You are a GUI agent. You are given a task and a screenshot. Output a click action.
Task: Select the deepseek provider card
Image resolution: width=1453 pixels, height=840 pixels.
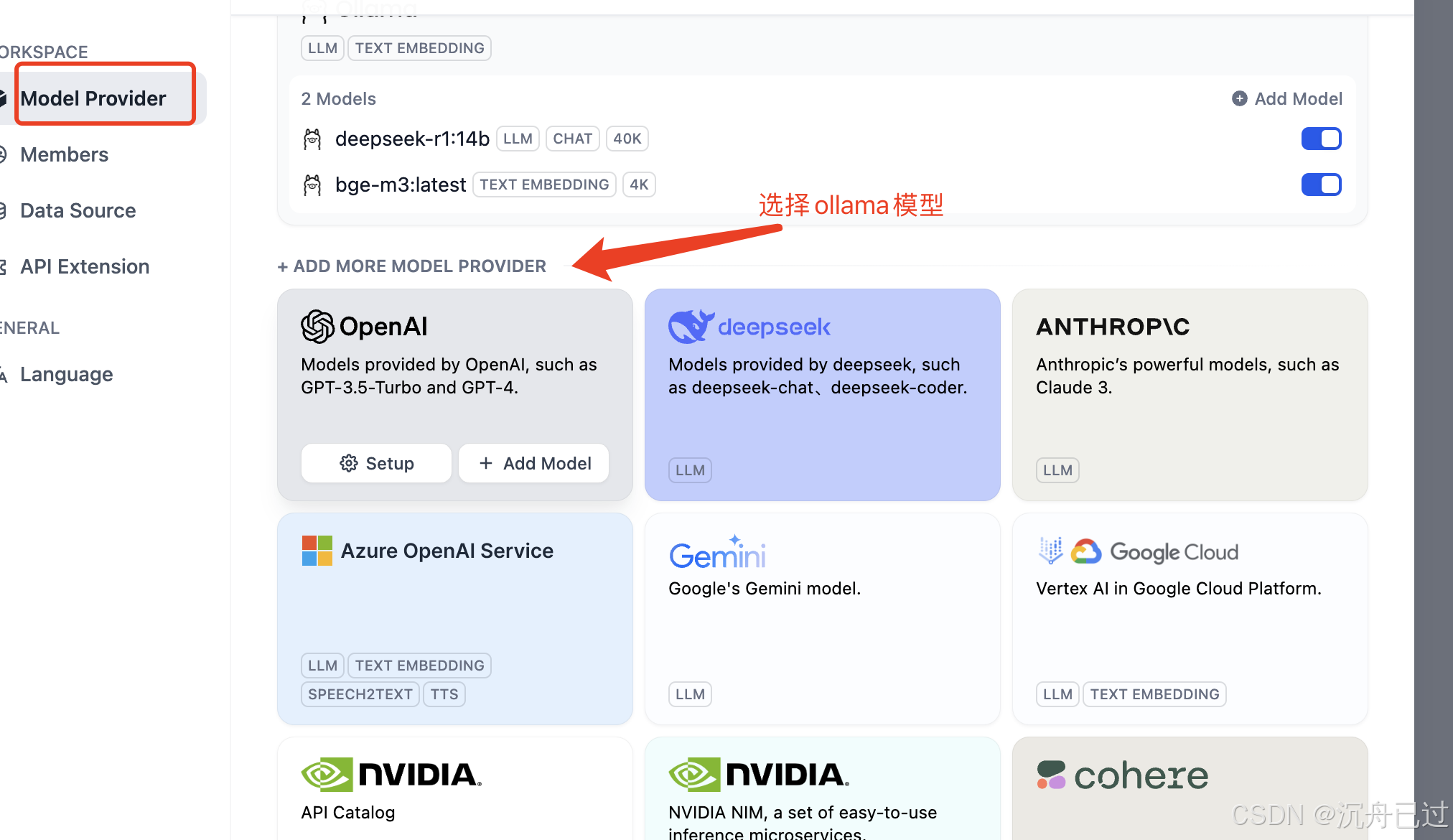(823, 395)
